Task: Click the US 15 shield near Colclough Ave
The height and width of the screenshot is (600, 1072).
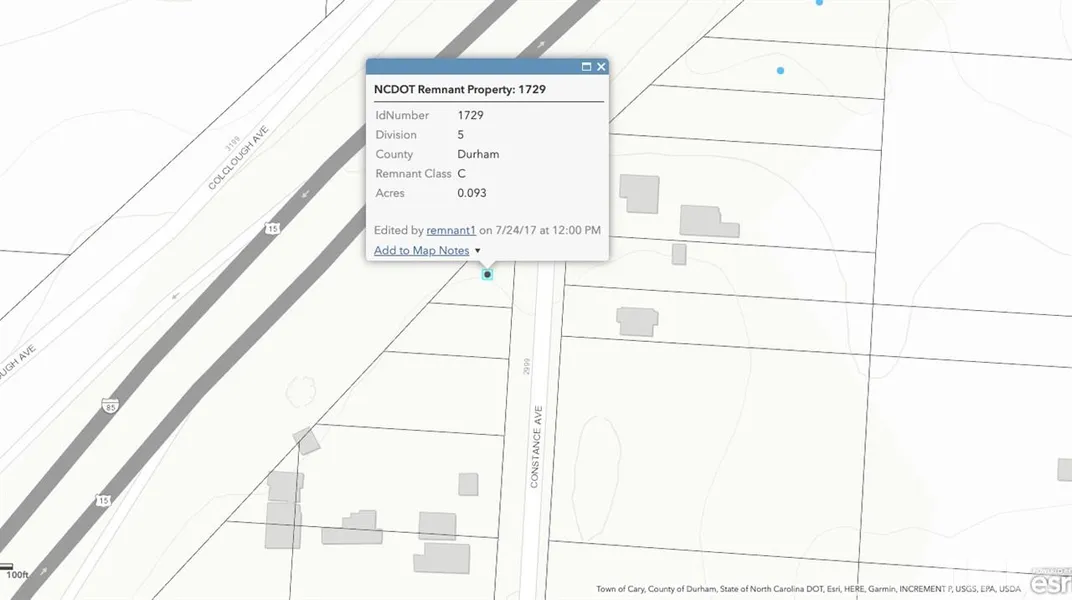Action: click(x=272, y=229)
